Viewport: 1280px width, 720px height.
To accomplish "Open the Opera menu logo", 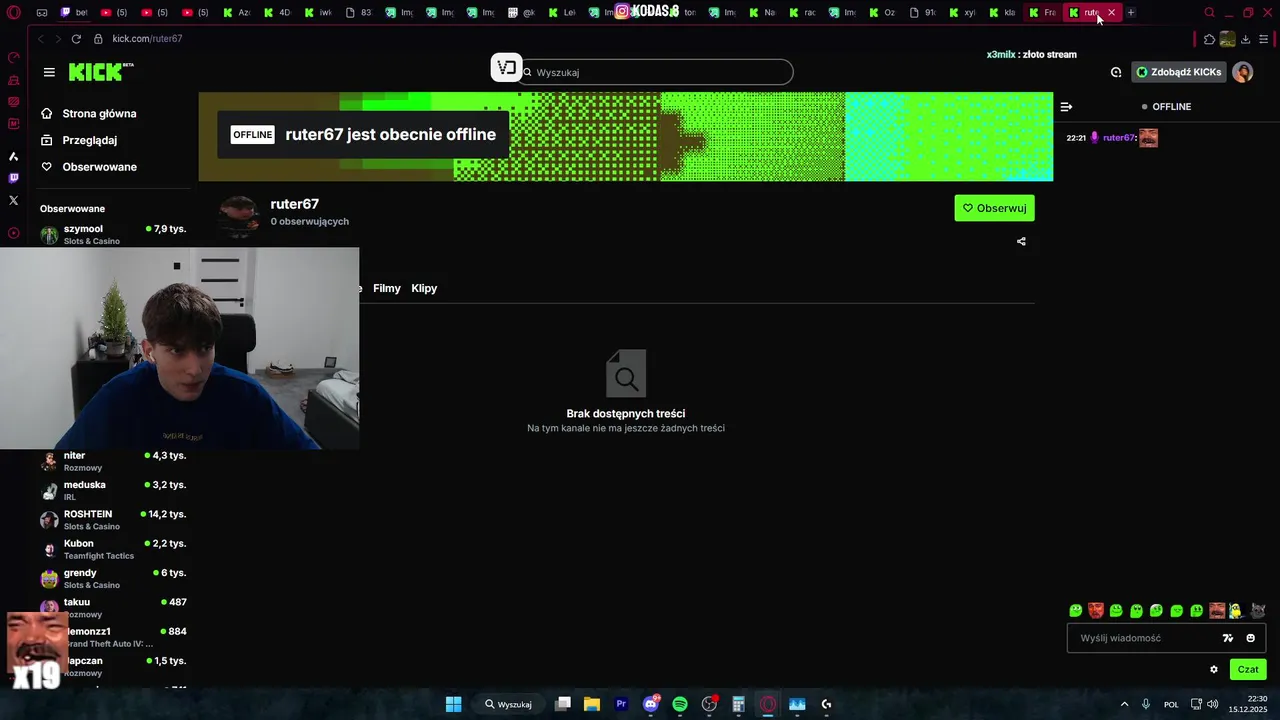I will click(13, 12).
